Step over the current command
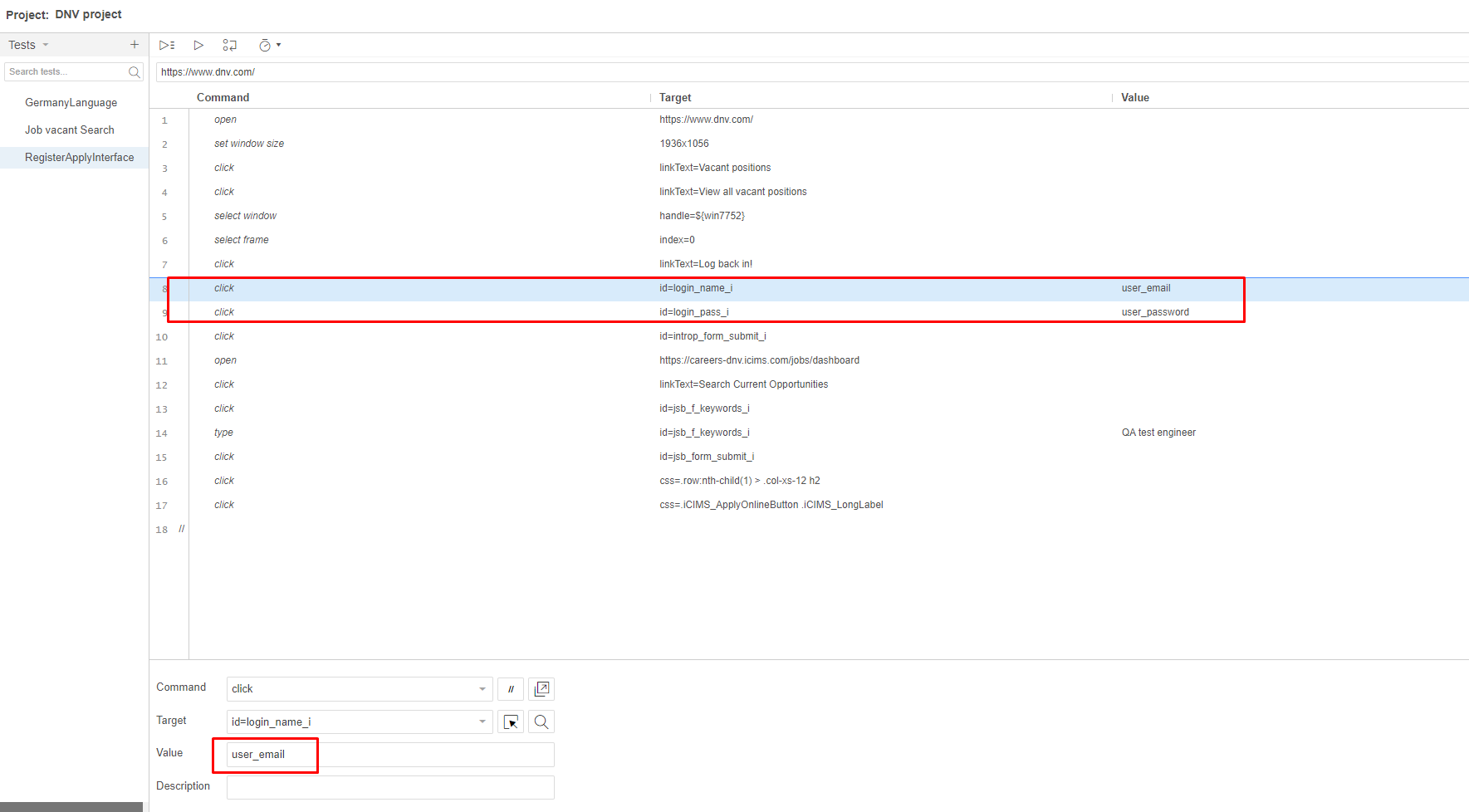 coord(230,45)
